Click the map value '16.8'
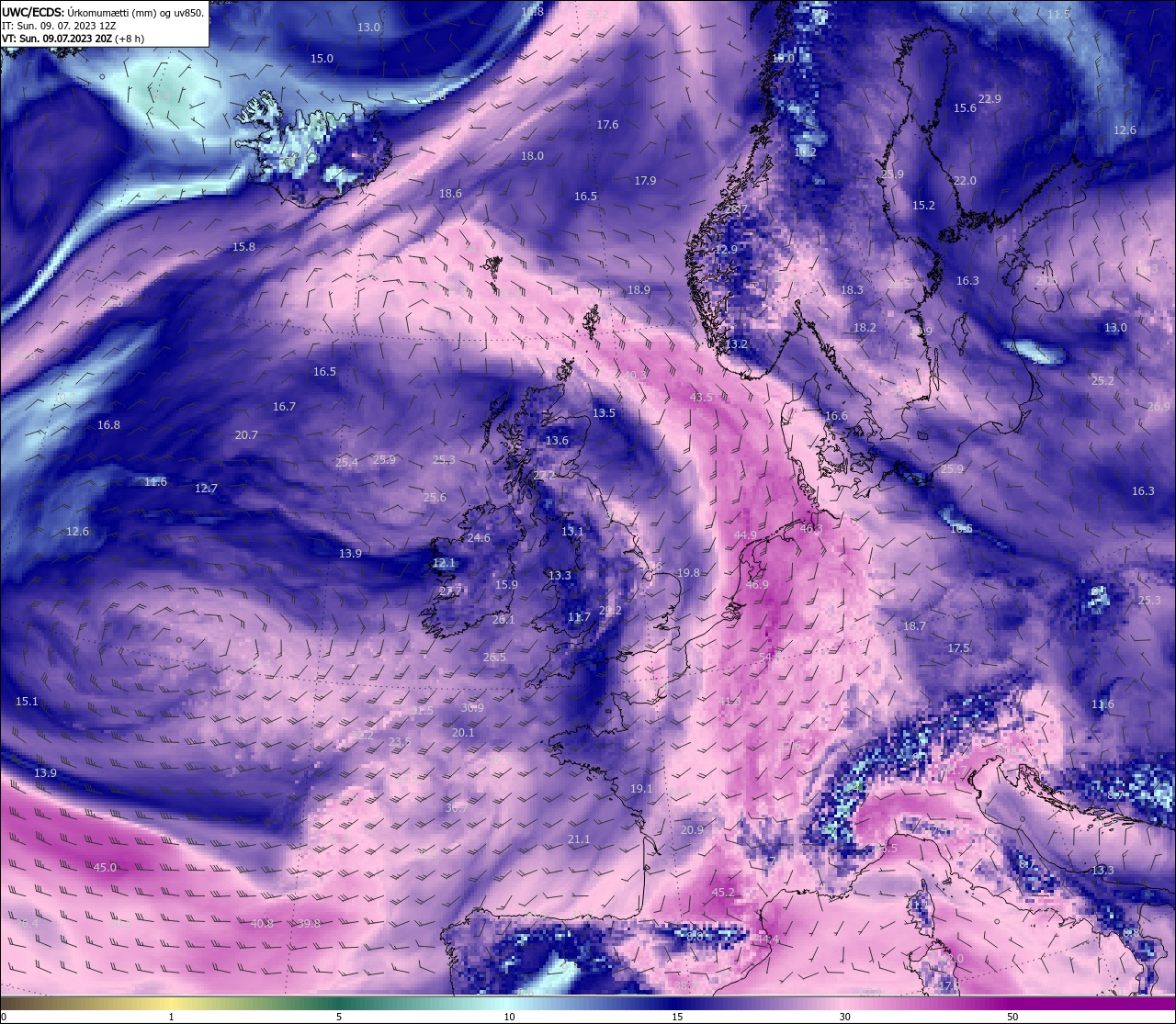This screenshot has height=1024, width=1176. tap(108, 425)
